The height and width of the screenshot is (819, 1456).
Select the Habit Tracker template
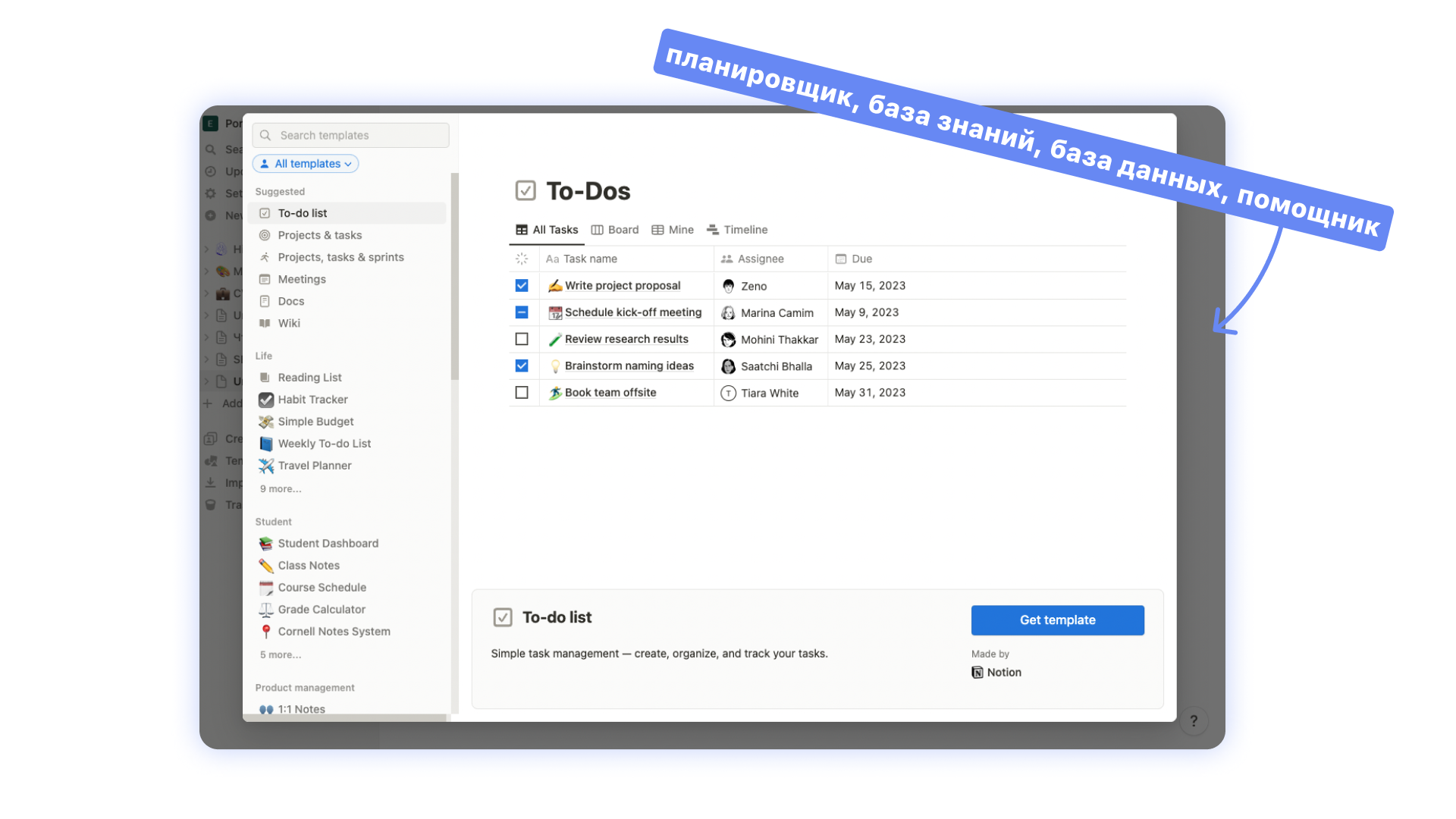[x=347, y=400]
